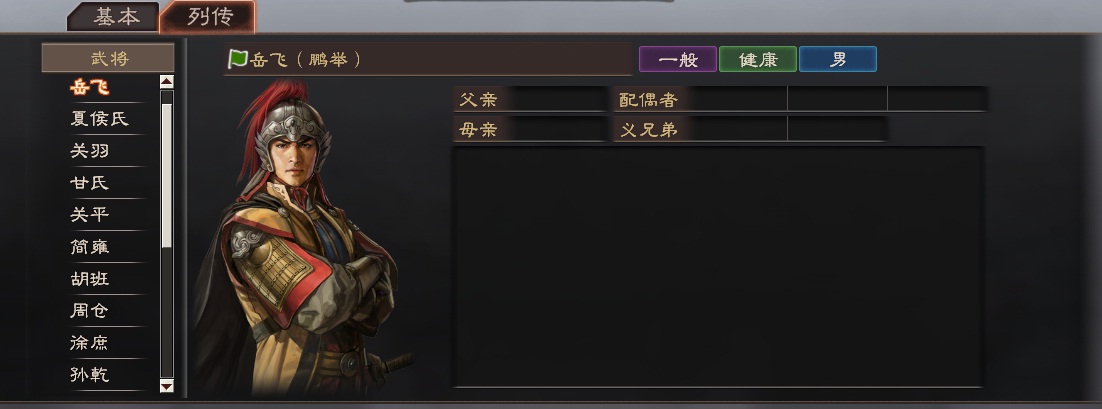Screen dimensions: 1102x409
Task: Click the green flag icon beside 岳飞
Action: click(x=238, y=59)
